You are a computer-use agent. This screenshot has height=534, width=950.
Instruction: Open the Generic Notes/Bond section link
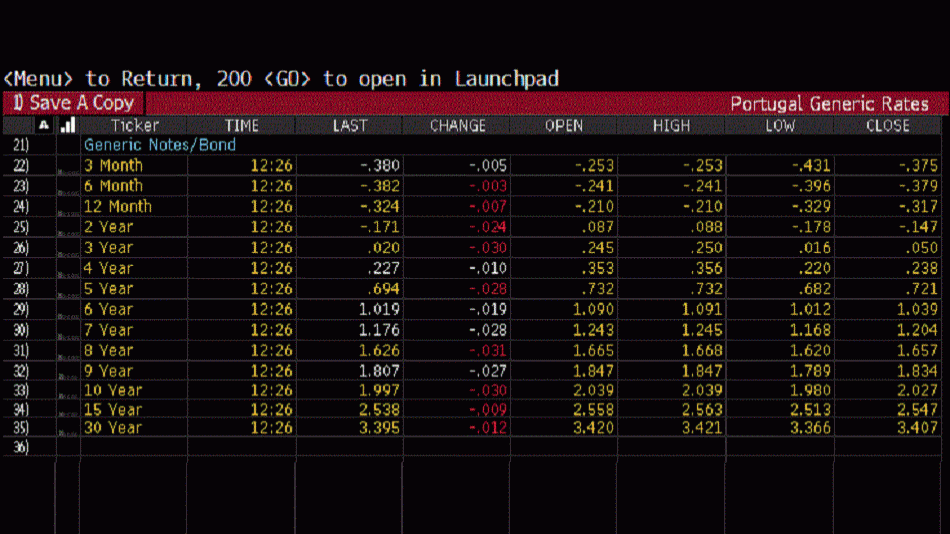click(x=160, y=145)
